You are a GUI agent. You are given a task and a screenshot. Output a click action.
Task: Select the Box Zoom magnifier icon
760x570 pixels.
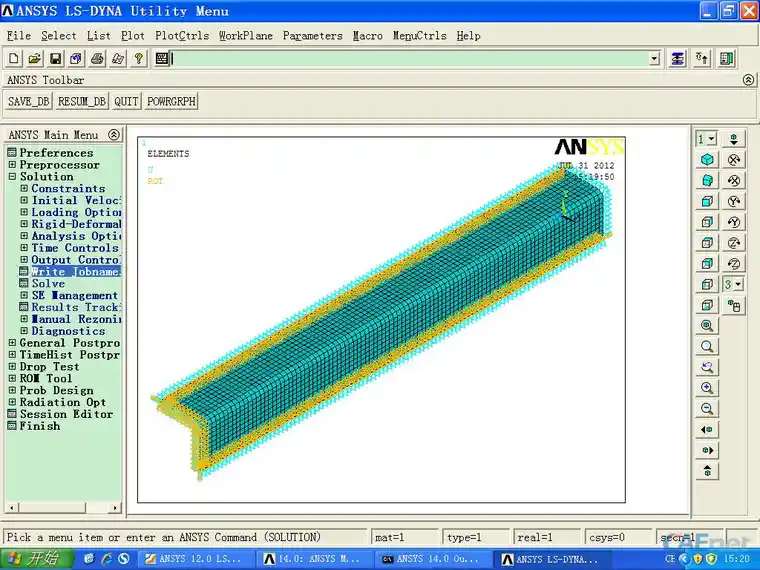point(707,347)
